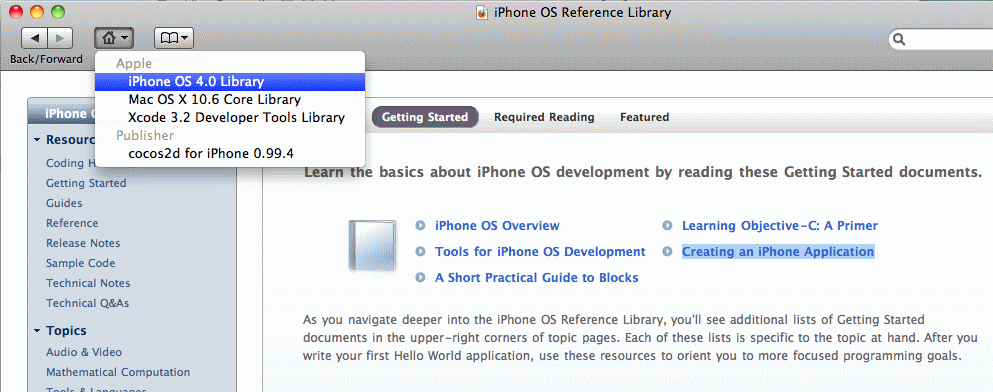Click bullet icon beside iPhone OS Overview
Viewport: 993px width, 392px height.
click(x=420, y=225)
